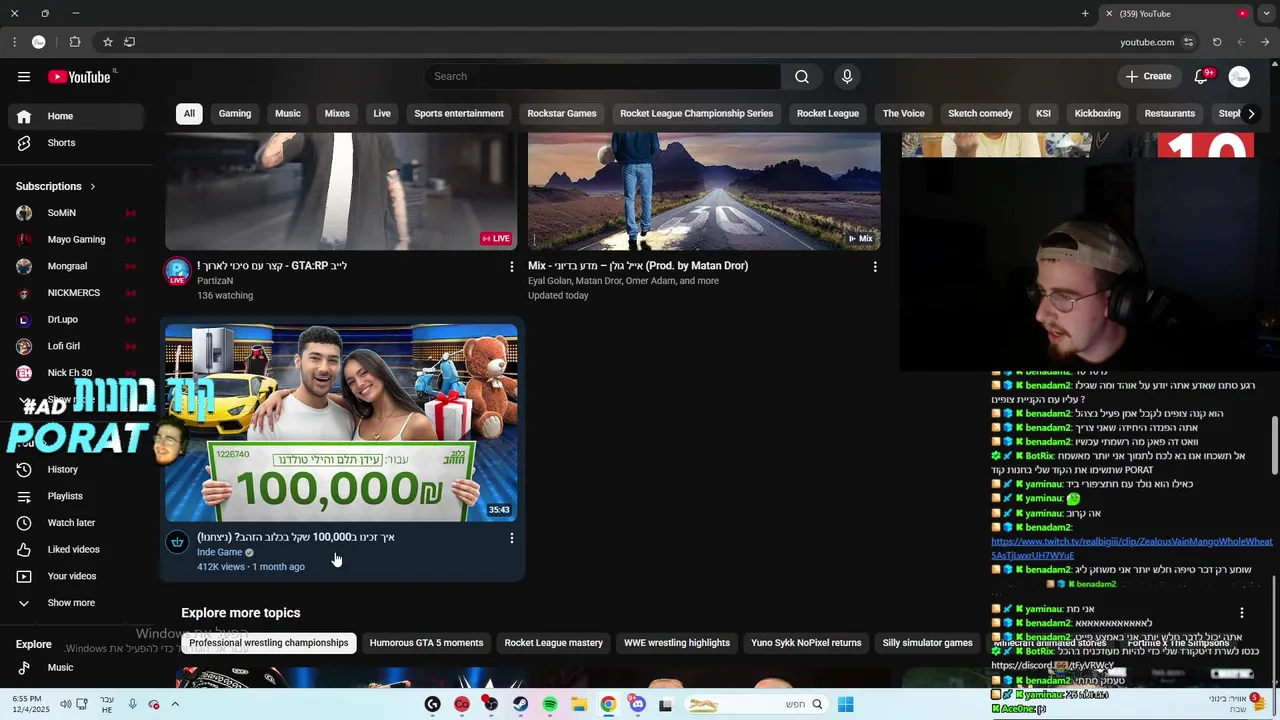Open the chat overlay three-dot options
This screenshot has width=1280, height=720.
coord(1242,612)
